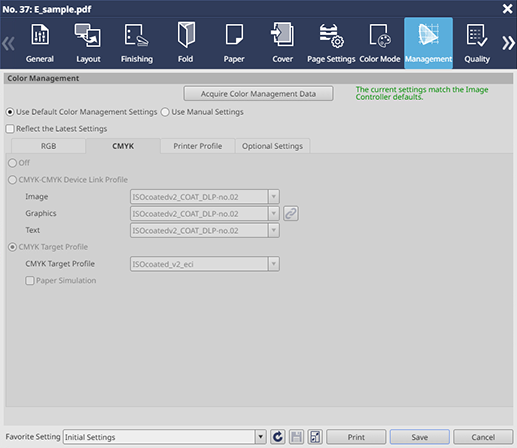The width and height of the screenshot is (517, 448).
Task: Select the Color Mode icon
Action: [x=380, y=43]
